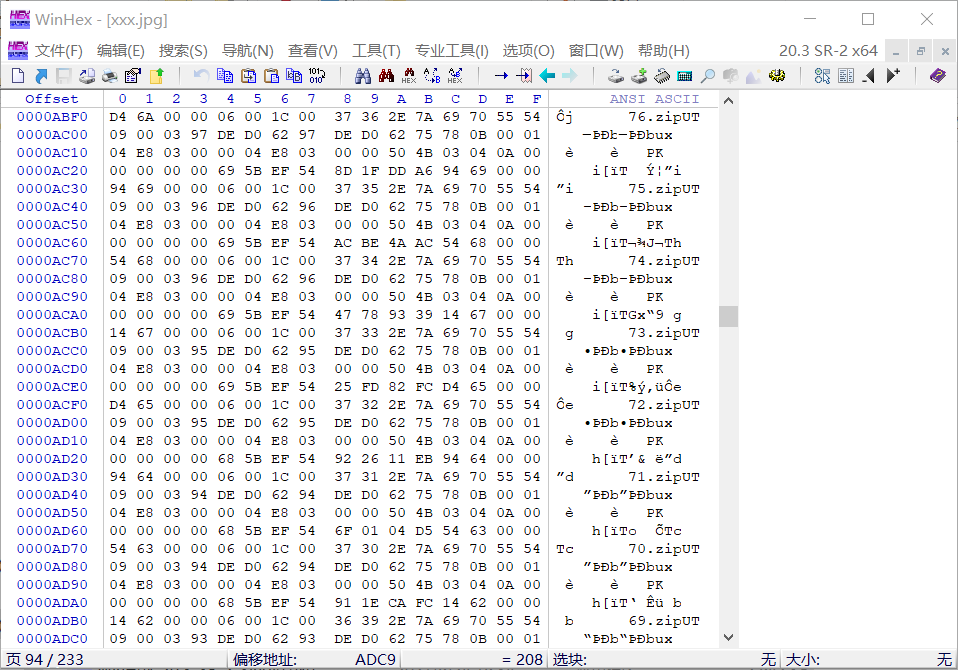Go to sector with the arrow-to-page icon
The image size is (958, 670).
(x=524, y=76)
